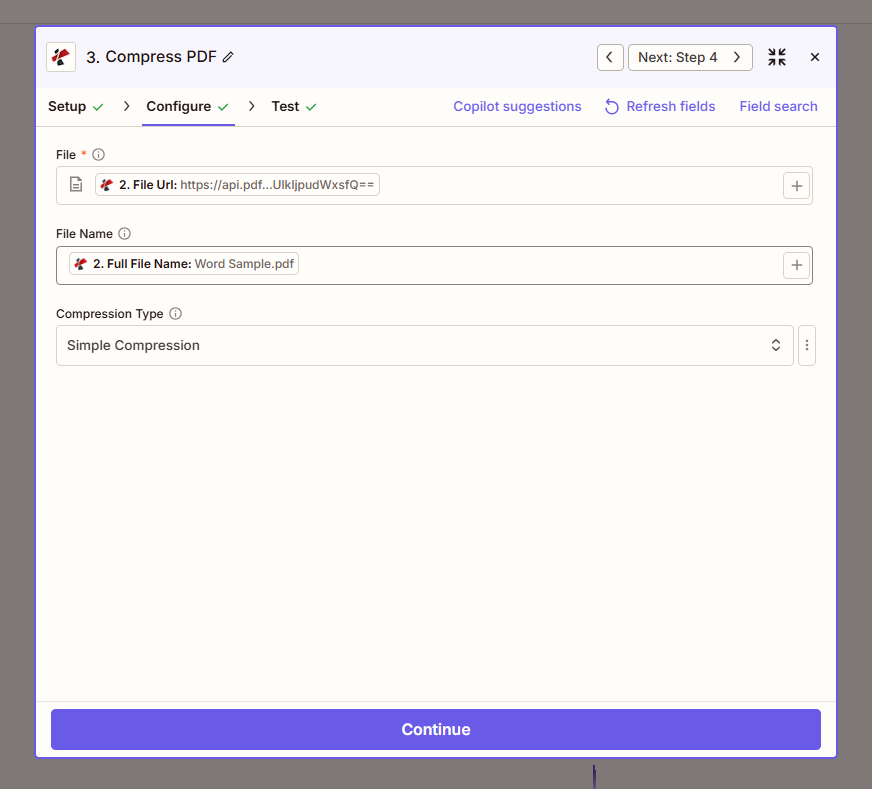Open the three-dot menu next to Compression Type
Screen dimensions: 872x789
pos(807,344)
